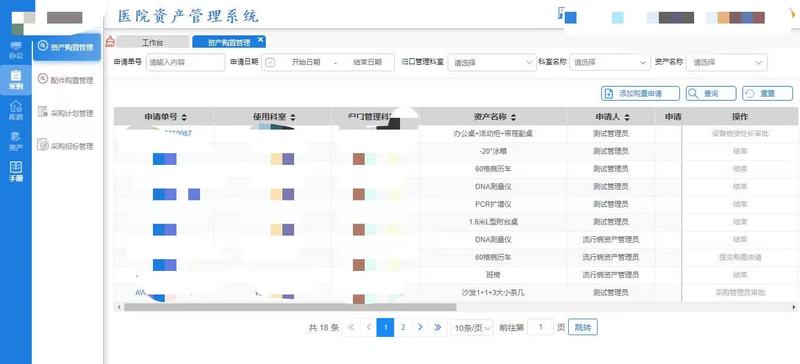Click the calendar icon in 申请日期

point(270,62)
